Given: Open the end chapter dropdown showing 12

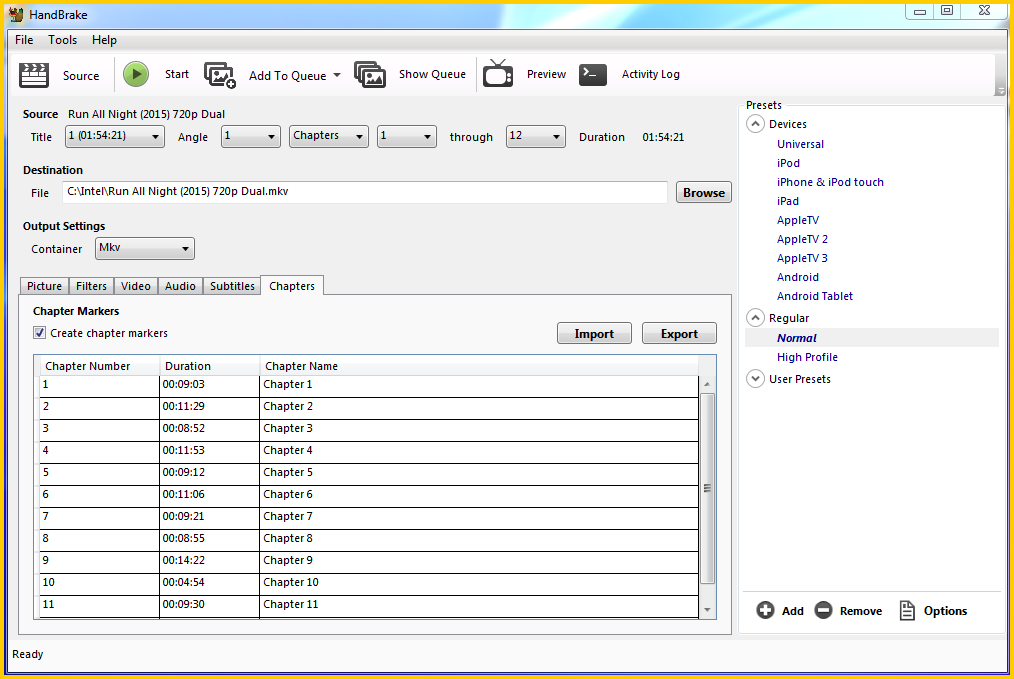Looking at the screenshot, I should [535, 136].
